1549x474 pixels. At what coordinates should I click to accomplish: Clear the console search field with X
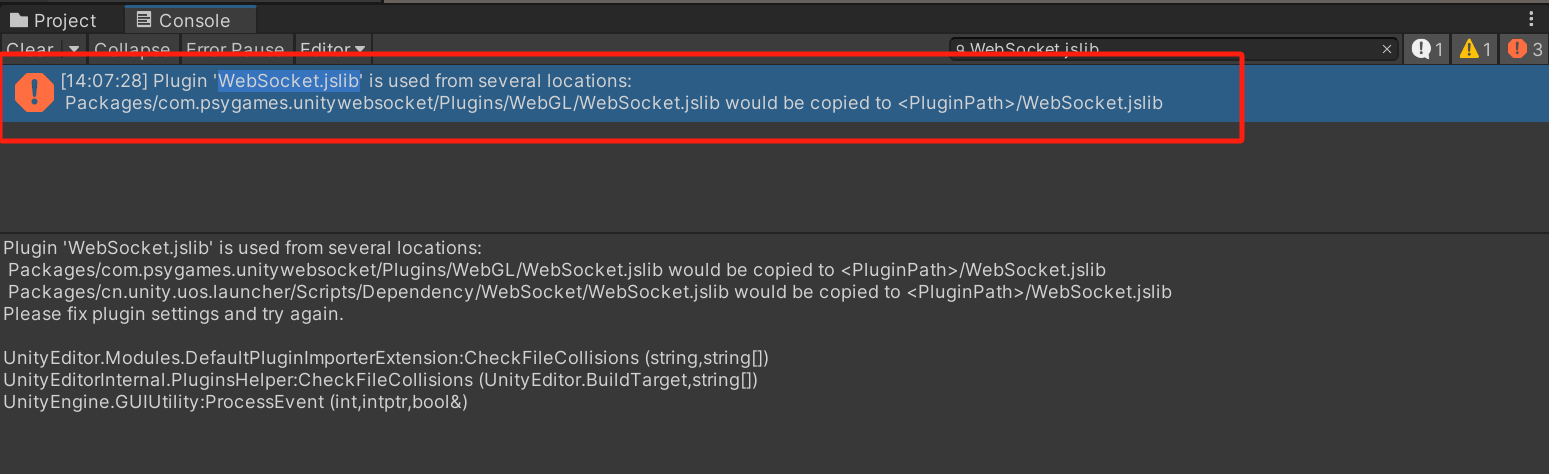click(x=1387, y=49)
